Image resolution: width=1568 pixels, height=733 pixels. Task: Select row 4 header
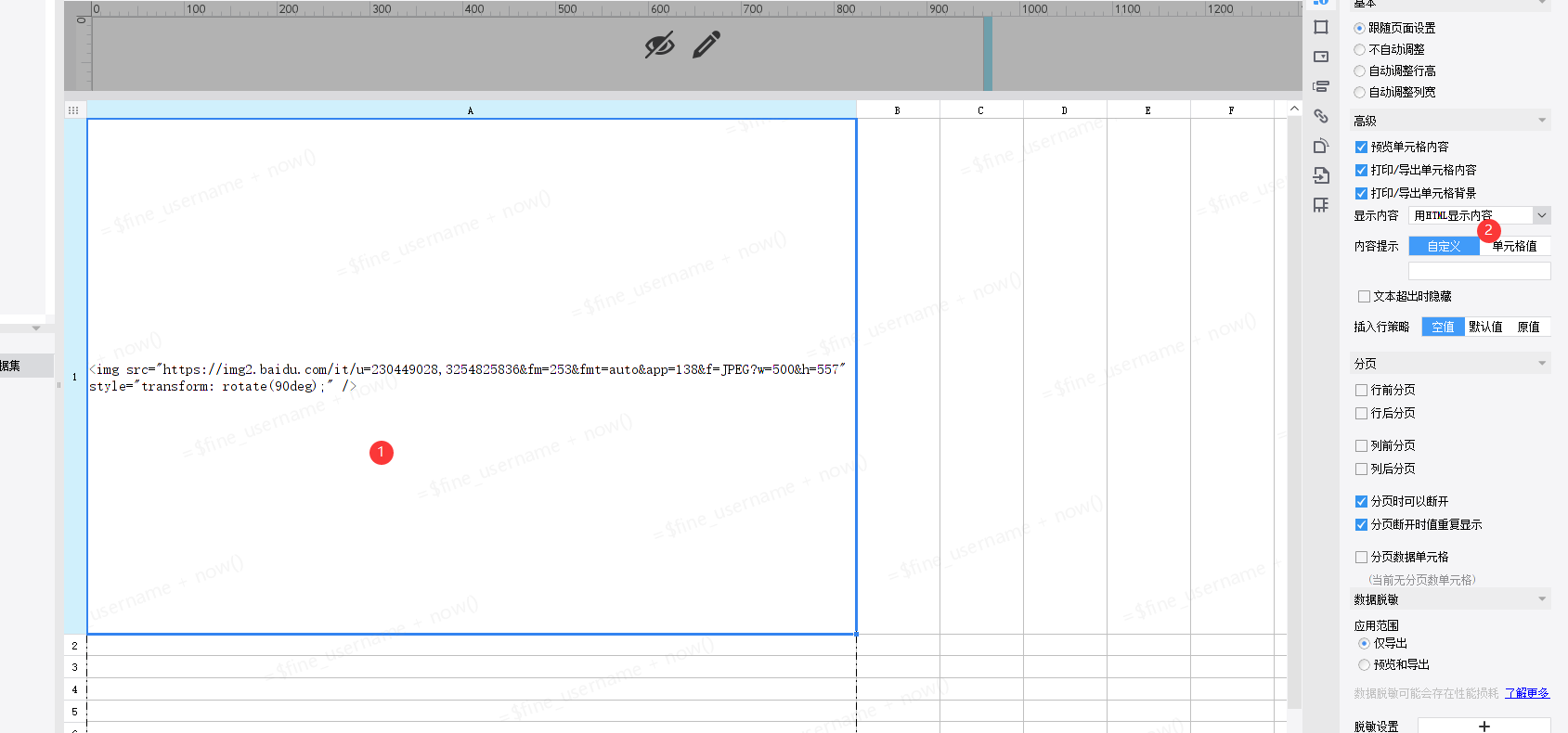coord(75,689)
